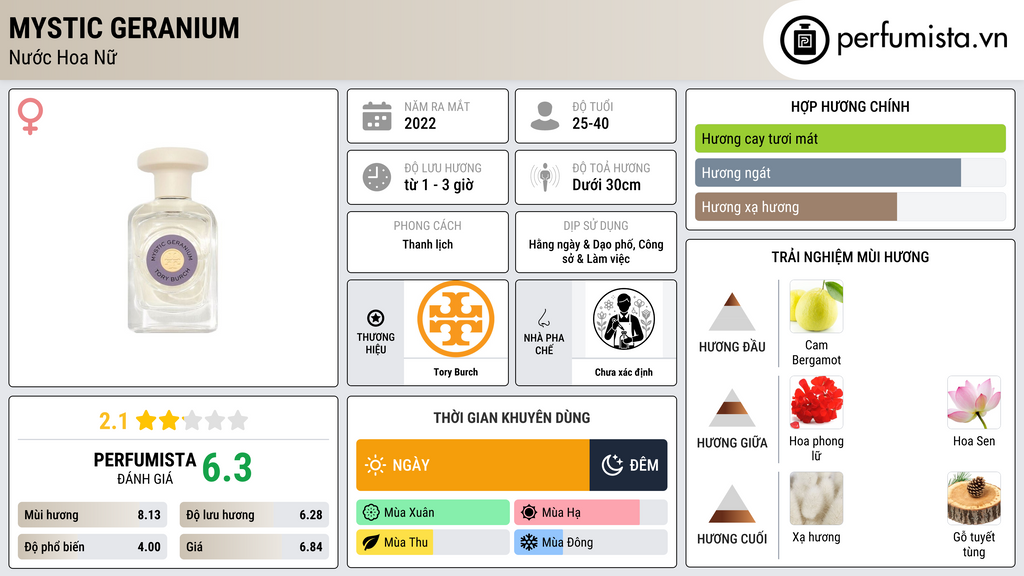Viewport: 1024px width, 576px height.
Task: Click the dark Đêm nighttime bar
Action: click(x=628, y=465)
